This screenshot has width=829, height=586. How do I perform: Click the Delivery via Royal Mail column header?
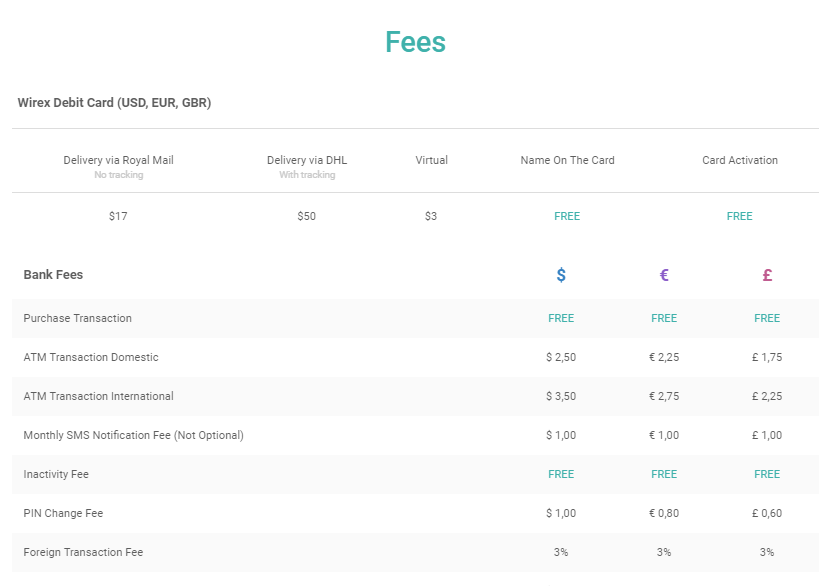[x=118, y=160]
